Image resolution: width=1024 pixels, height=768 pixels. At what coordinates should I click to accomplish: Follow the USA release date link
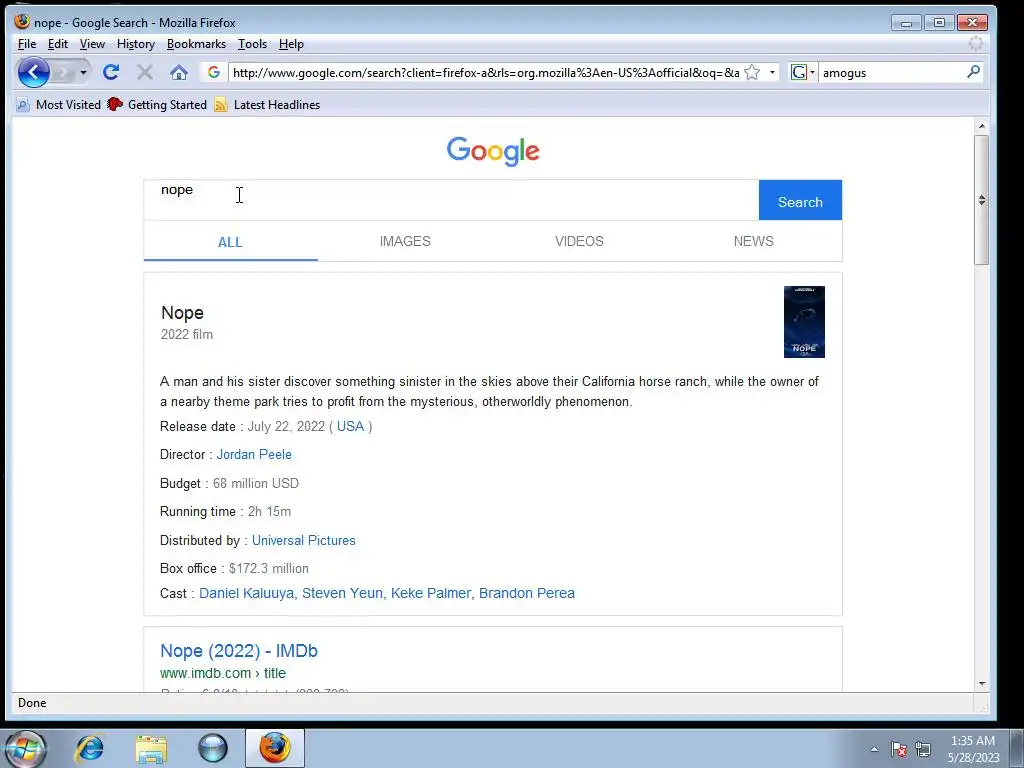(x=350, y=426)
